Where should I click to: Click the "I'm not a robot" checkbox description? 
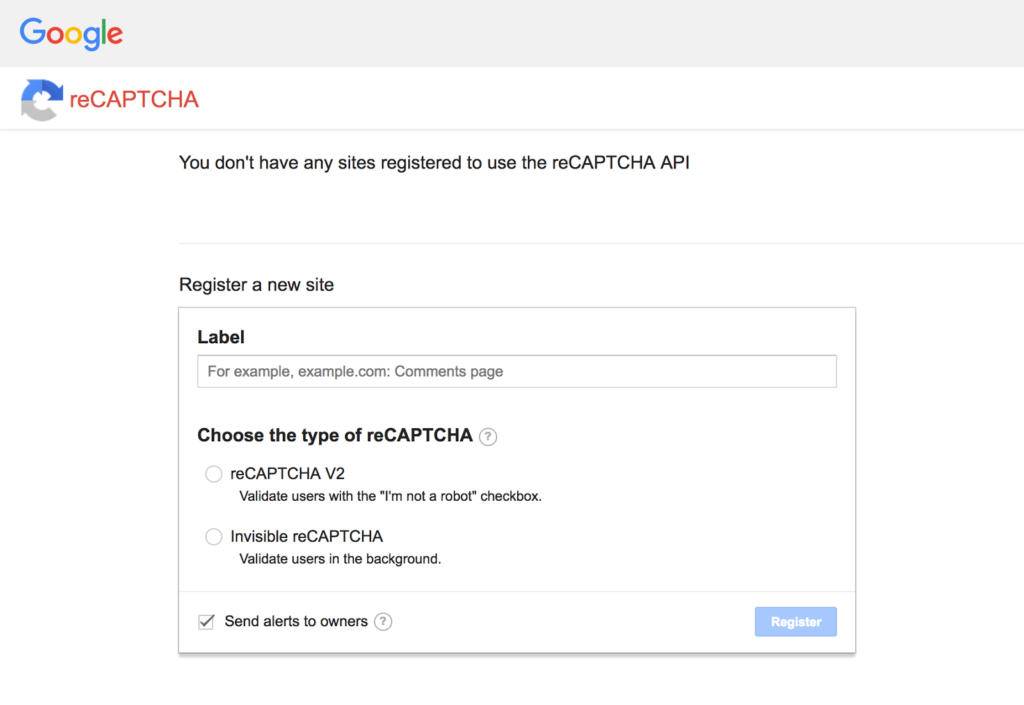391,496
